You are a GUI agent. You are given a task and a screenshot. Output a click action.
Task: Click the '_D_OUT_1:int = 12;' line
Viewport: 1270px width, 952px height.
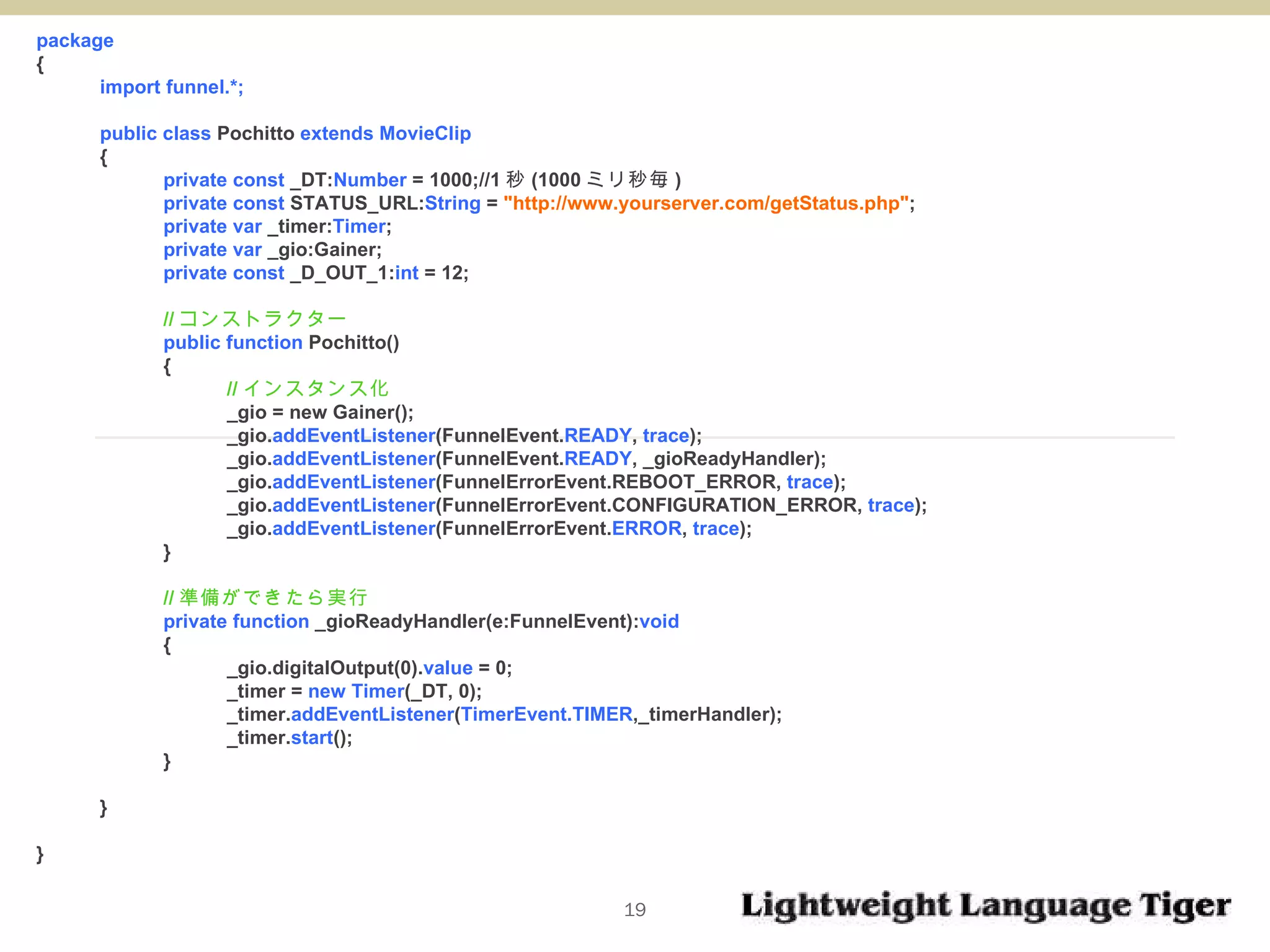316,273
